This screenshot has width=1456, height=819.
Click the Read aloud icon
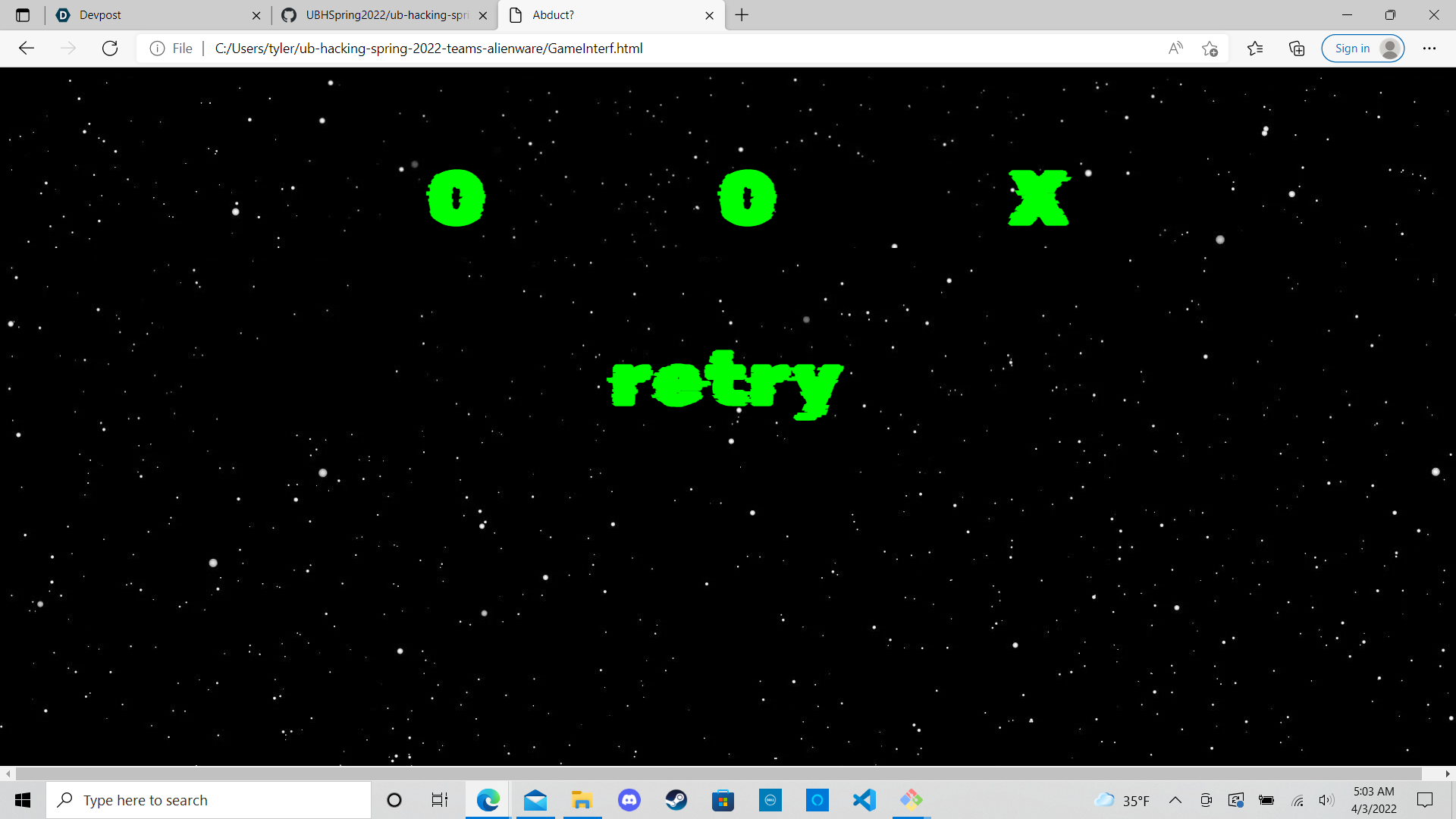click(x=1175, y=49)
